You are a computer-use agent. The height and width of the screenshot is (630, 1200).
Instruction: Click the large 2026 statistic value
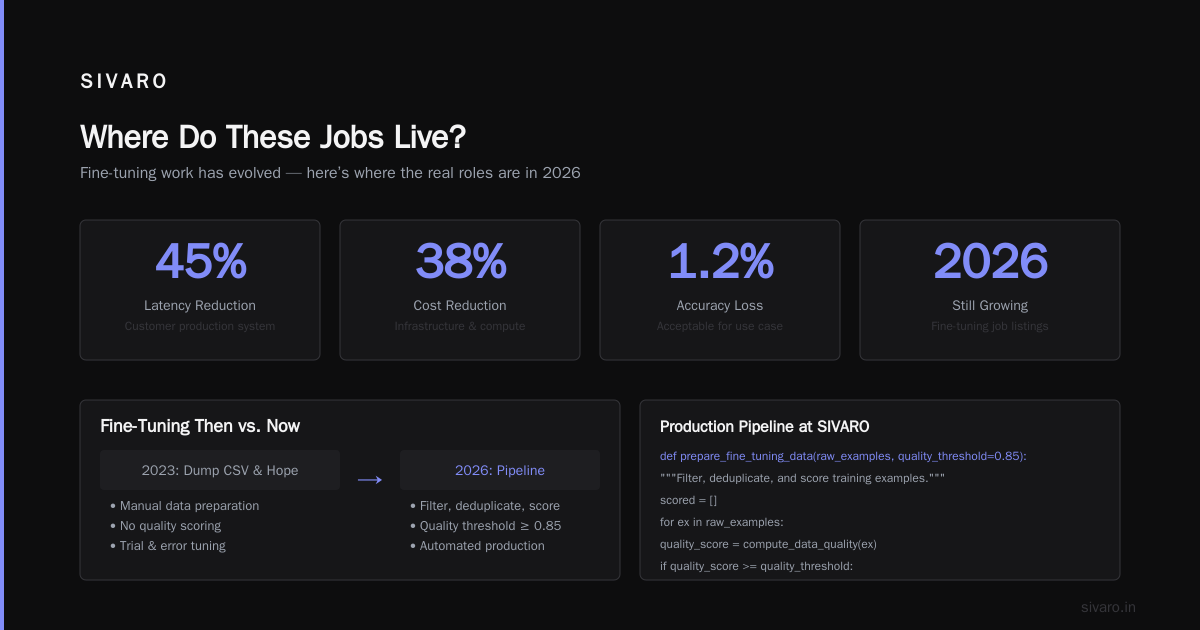[x=990, y=261]
